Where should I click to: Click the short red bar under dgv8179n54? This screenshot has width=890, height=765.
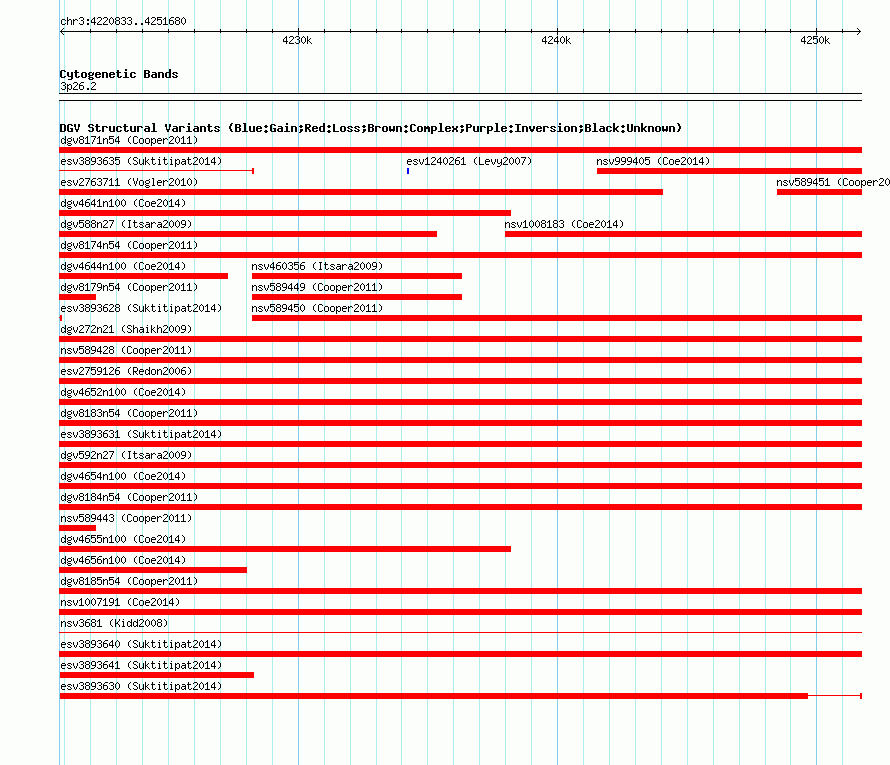(x=78, y=297)
